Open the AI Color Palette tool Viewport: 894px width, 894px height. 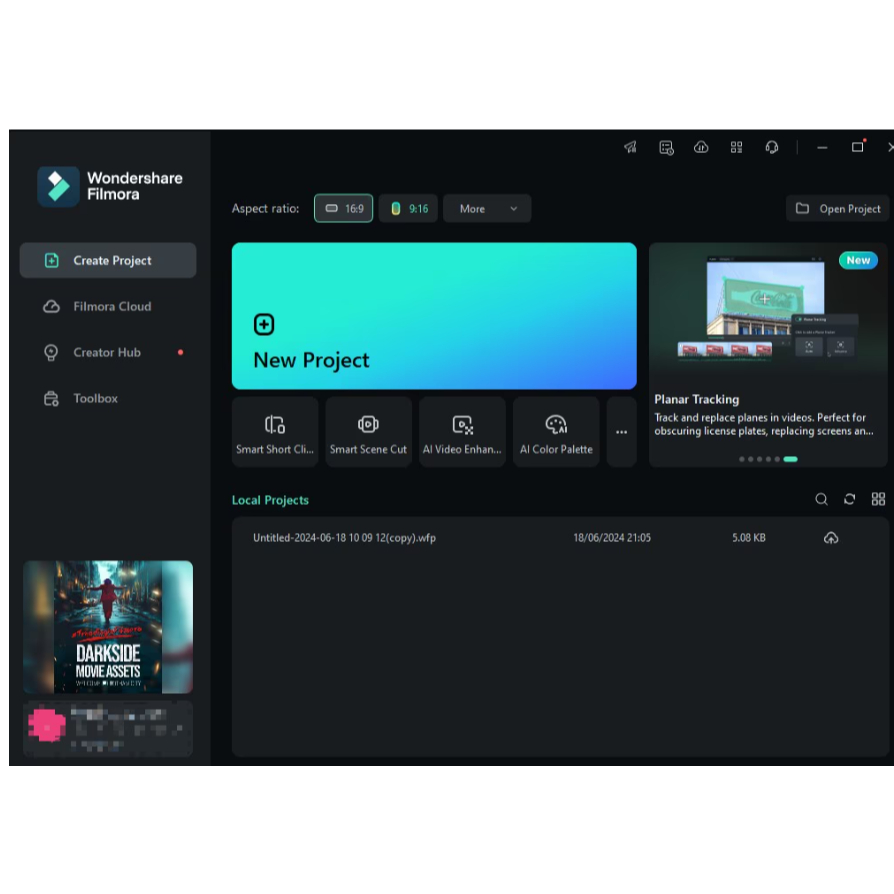click(556, 431)
